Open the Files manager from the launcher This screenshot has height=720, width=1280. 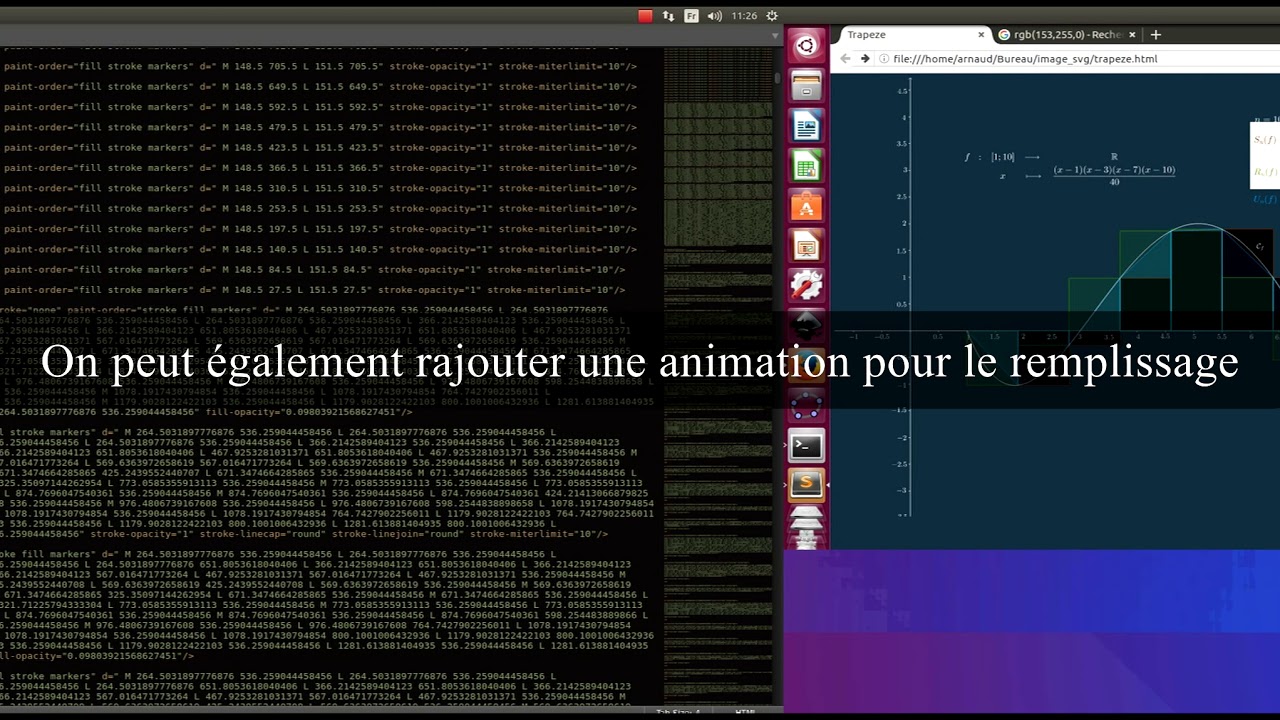pos(806,85)
